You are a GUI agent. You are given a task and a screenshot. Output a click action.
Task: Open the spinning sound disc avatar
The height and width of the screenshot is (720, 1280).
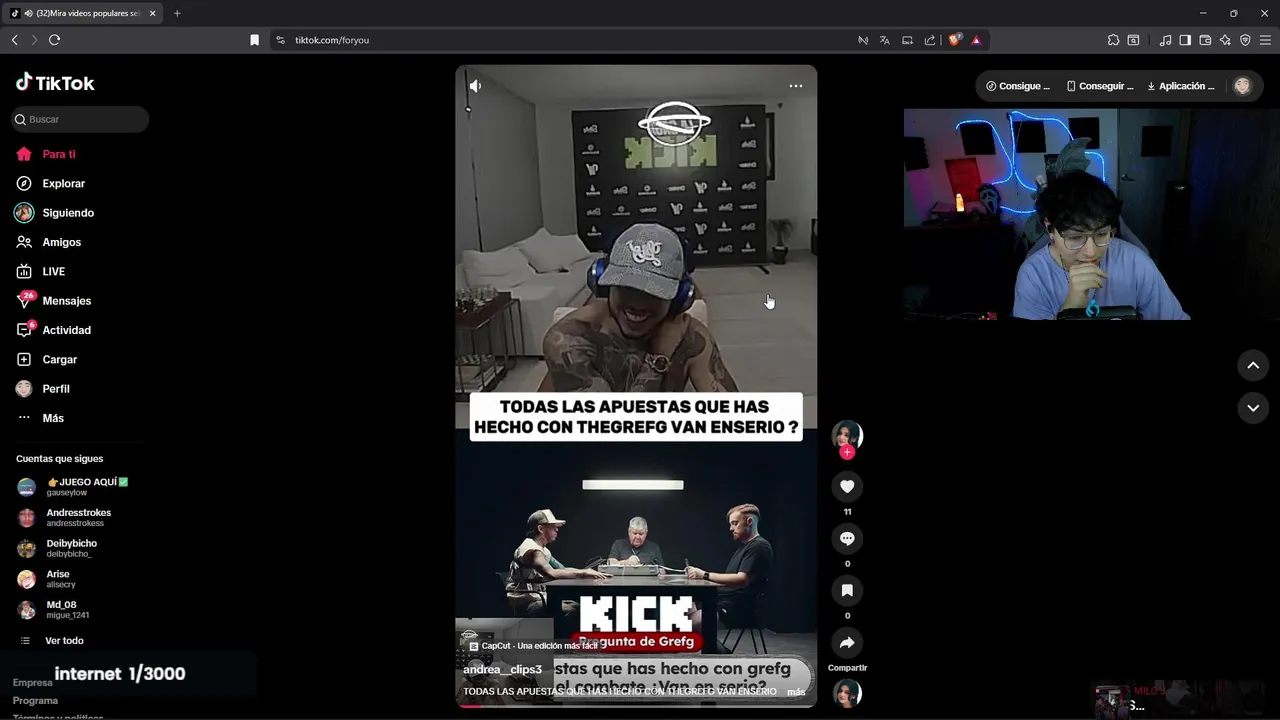tap(847, 693)
